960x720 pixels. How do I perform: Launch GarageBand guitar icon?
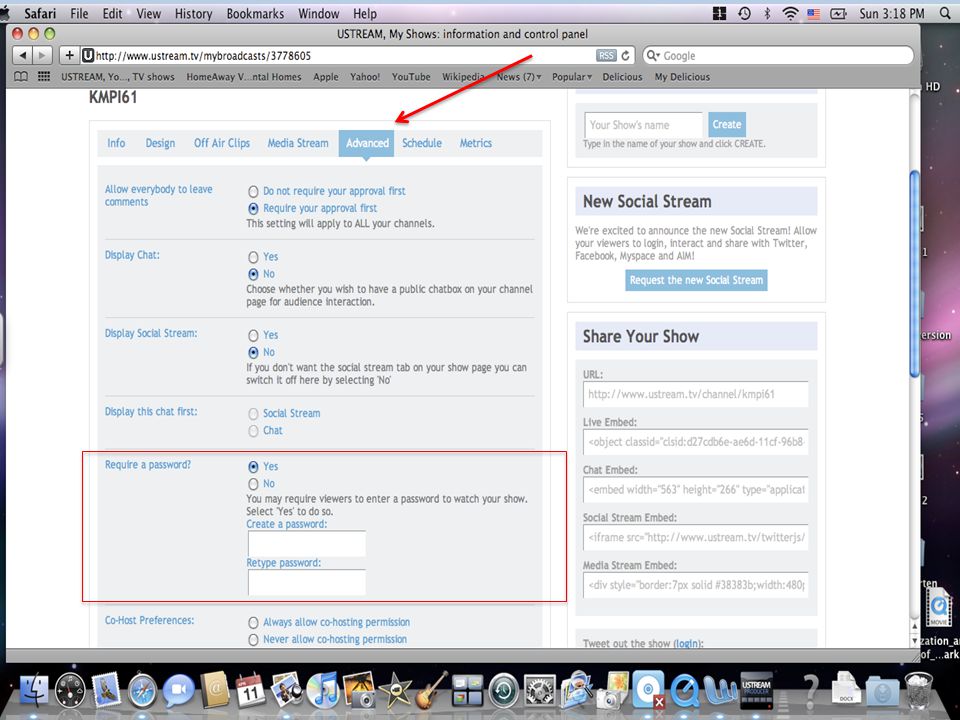(x=432, y=691)
